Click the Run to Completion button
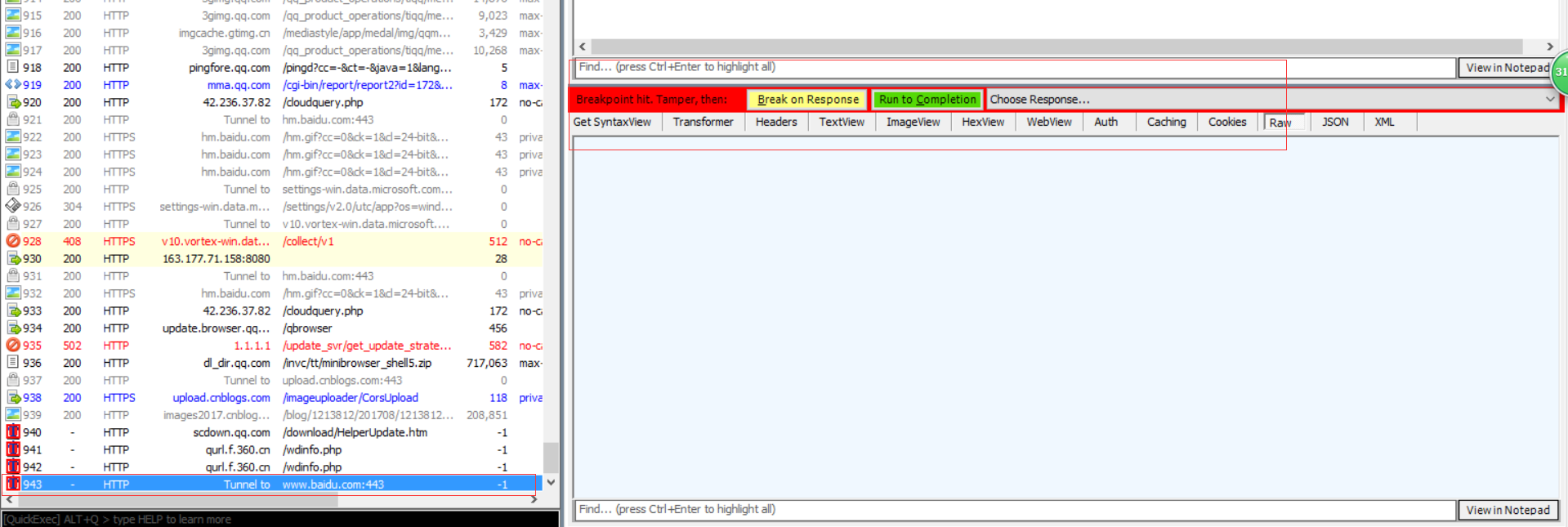1568x527 pixels. click(927, 100)
